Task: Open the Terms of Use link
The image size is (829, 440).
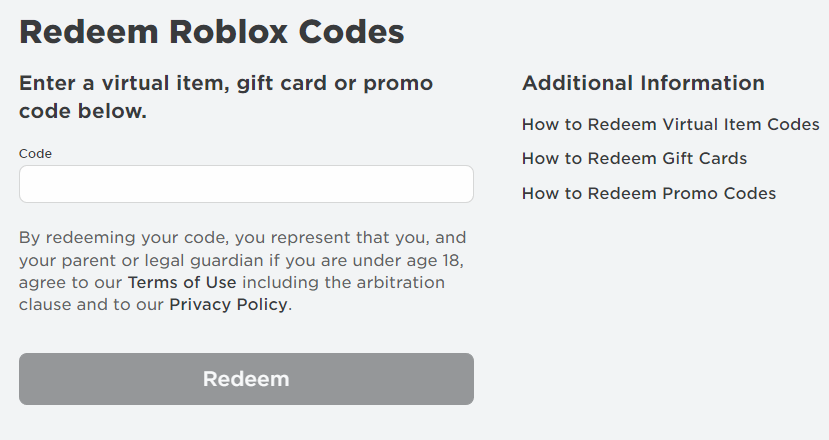Action: [182, 282]
